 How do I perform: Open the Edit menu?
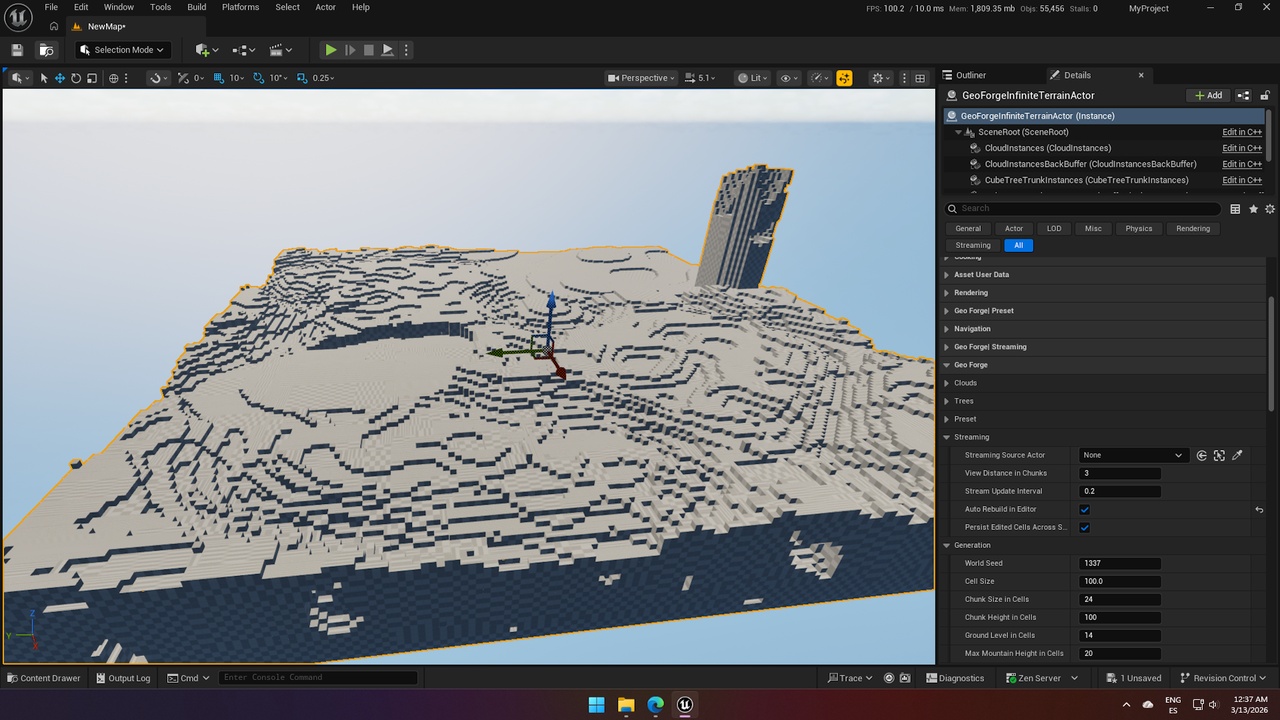(81, 7)
